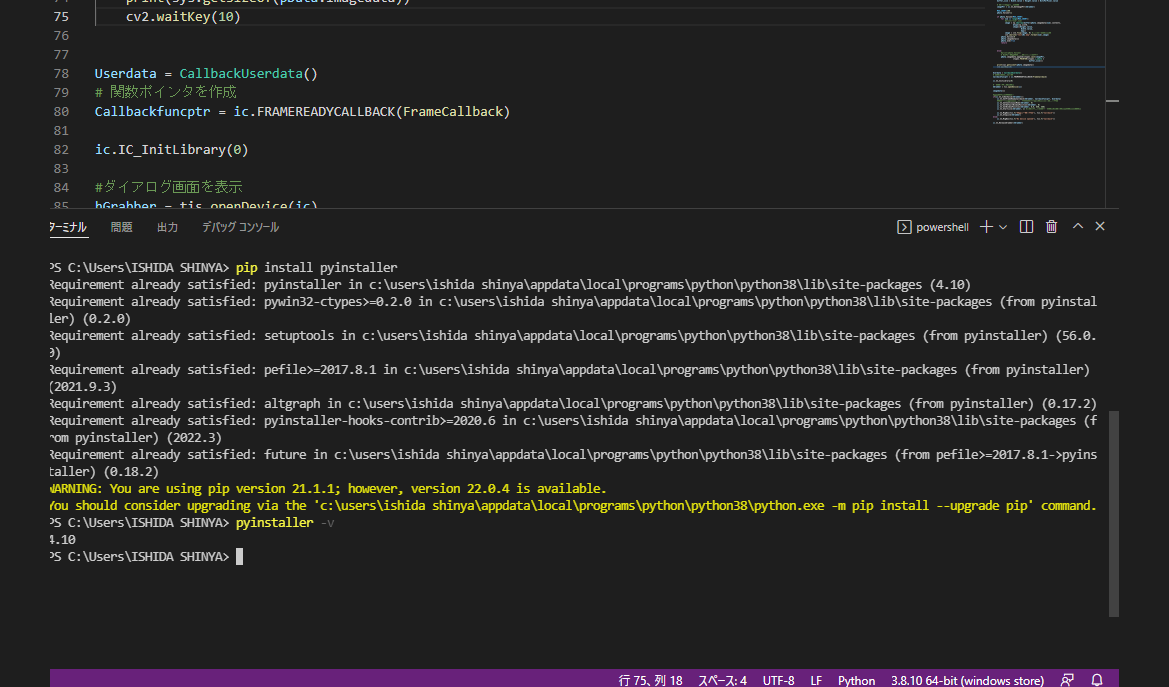Click the pip version 21.1.1 warning line
Image resolution: width=1169 pixels, height=687 pixels.
pyautogui.click(x=328, y=489)
